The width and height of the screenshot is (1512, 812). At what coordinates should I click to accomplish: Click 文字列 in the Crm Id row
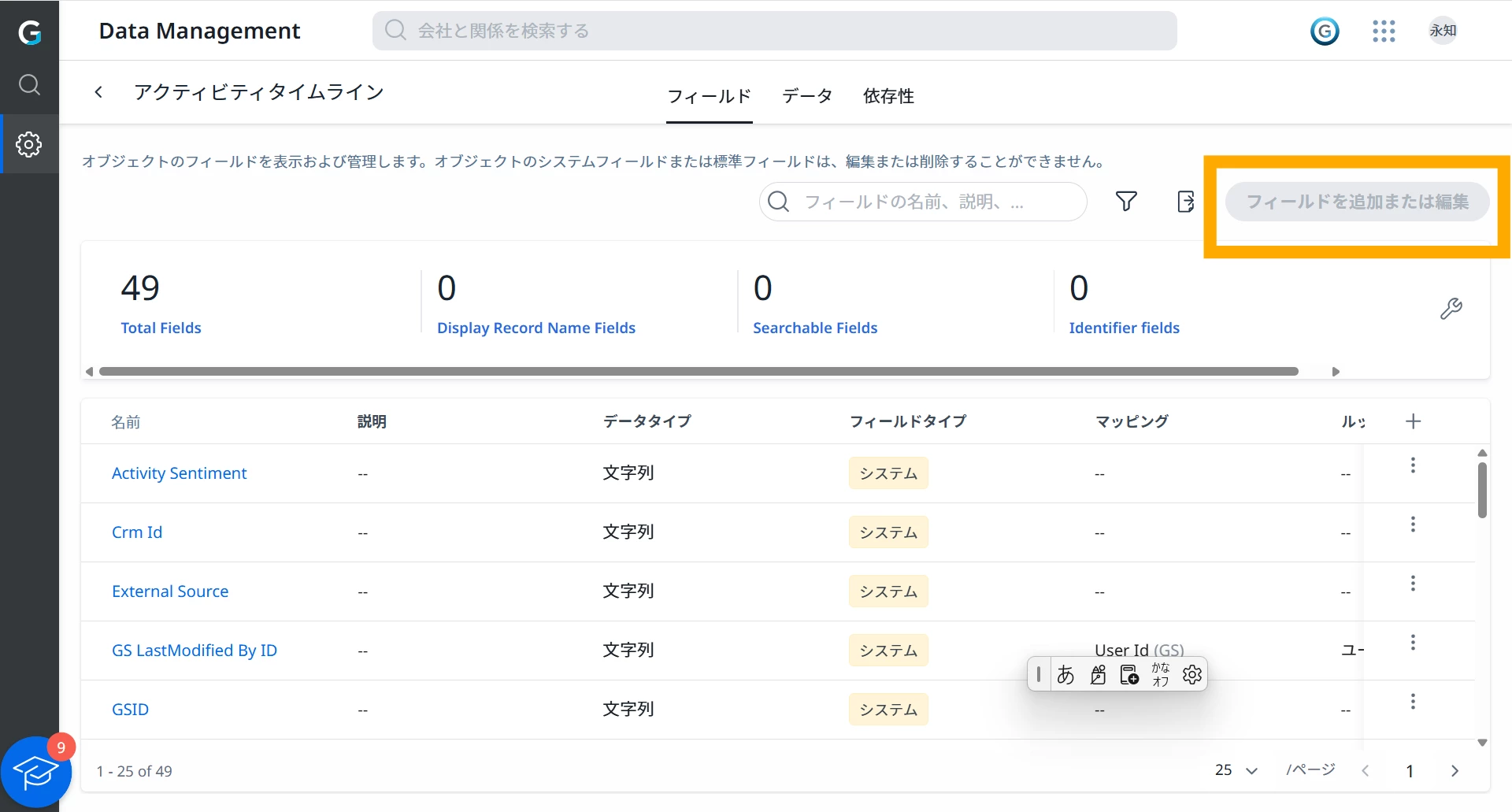click(628, 532)
